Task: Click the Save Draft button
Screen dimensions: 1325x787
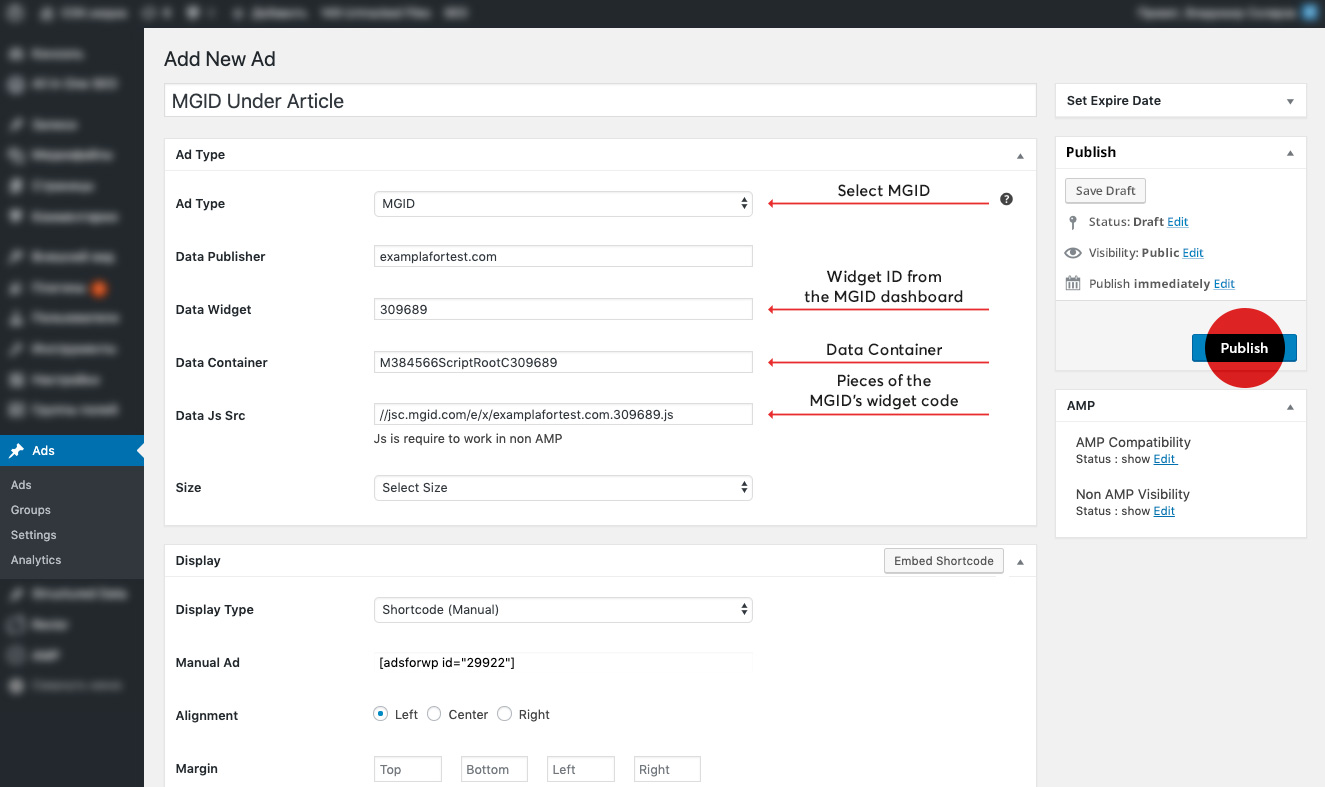Action: (x=1105, y=190)
